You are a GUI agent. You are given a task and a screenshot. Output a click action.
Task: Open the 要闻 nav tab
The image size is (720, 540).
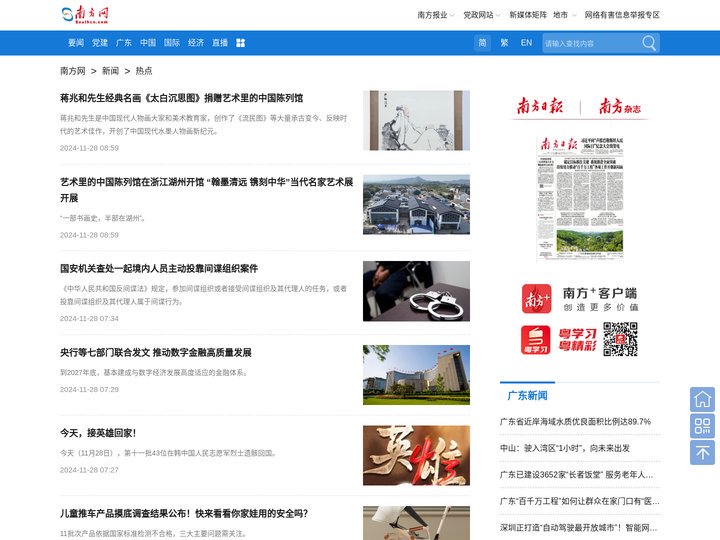76,43
